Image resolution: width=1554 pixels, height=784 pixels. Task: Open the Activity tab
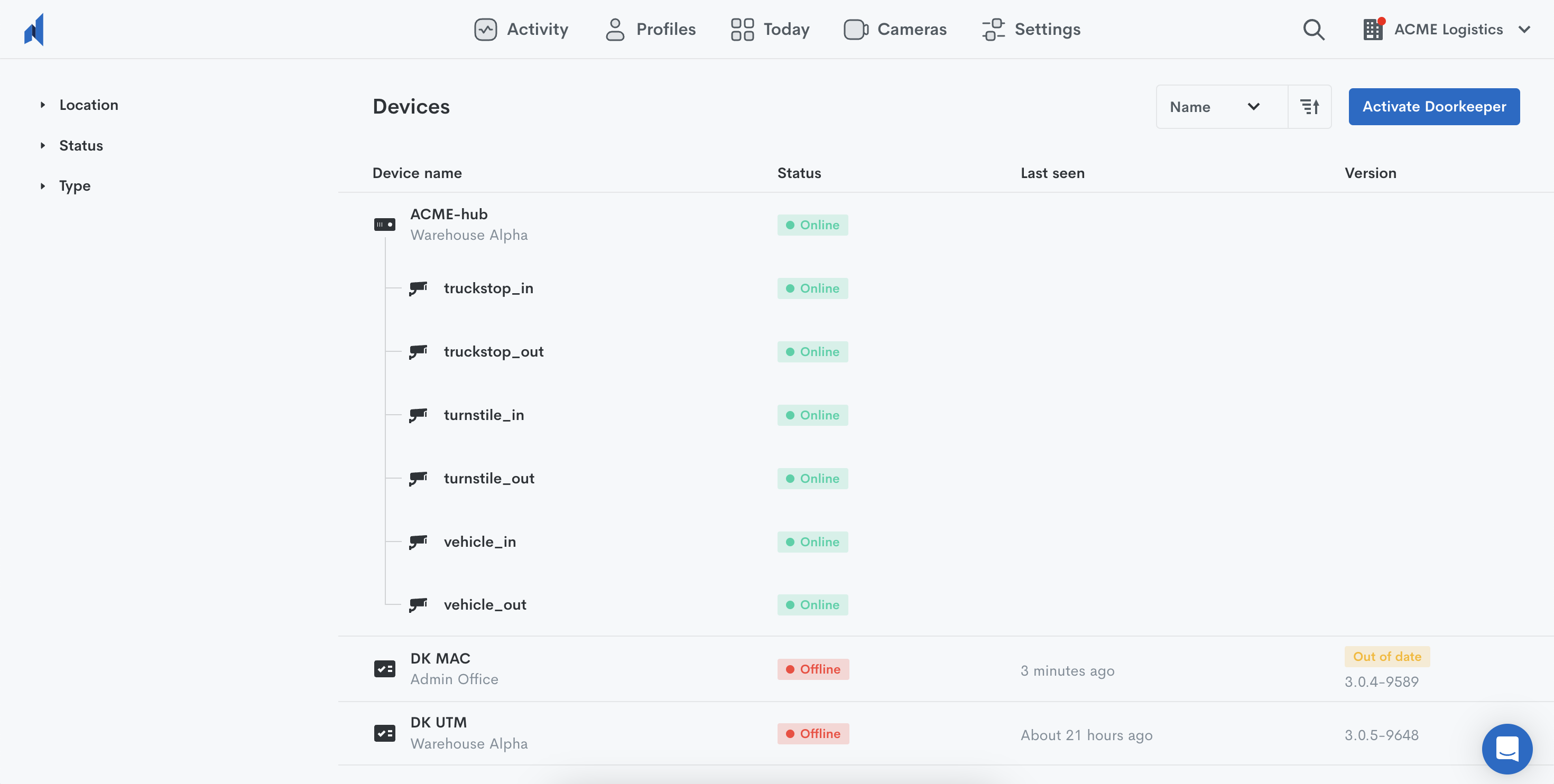click(521, 29)
